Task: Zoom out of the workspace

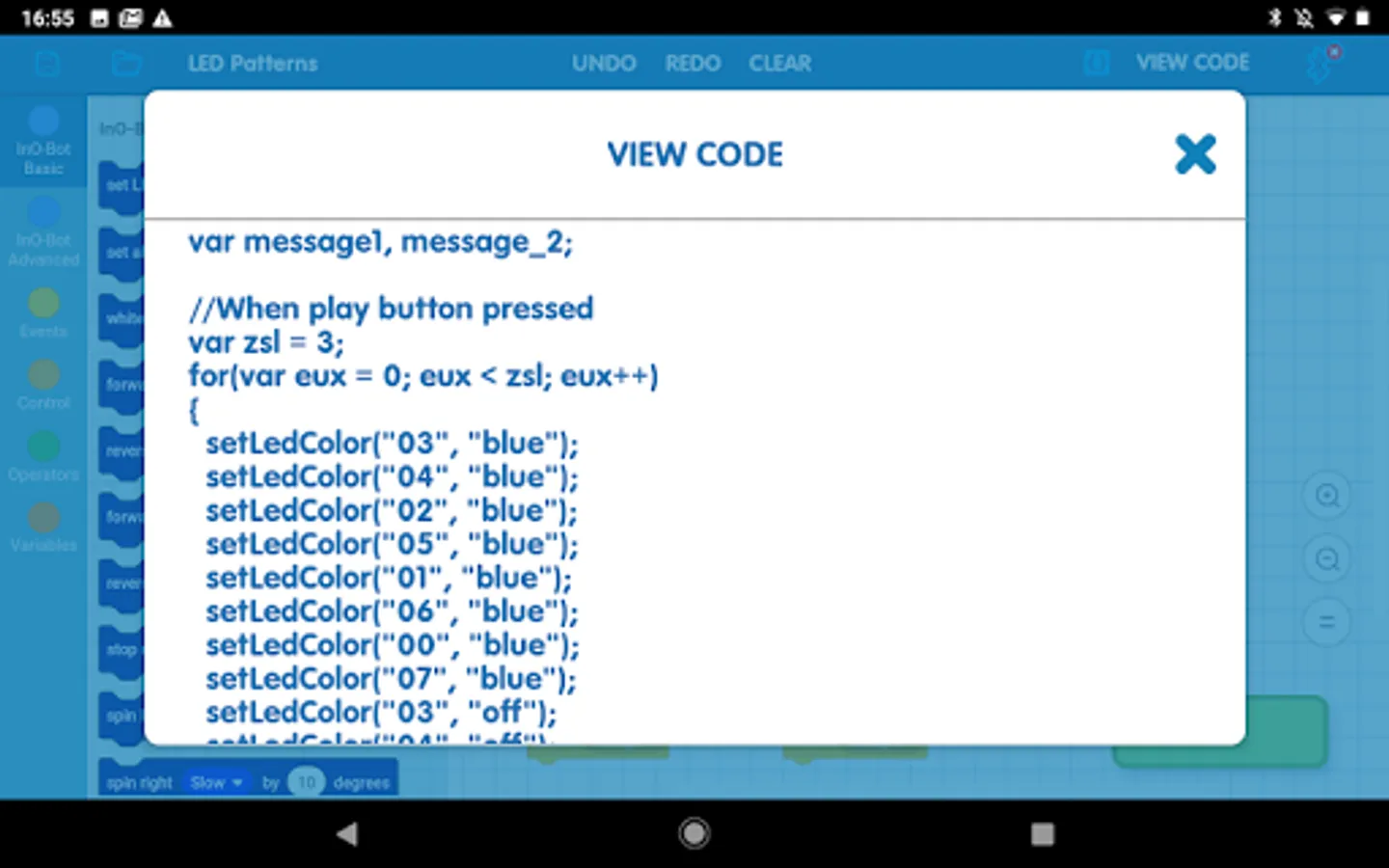Action: [x=1327, y=558]
